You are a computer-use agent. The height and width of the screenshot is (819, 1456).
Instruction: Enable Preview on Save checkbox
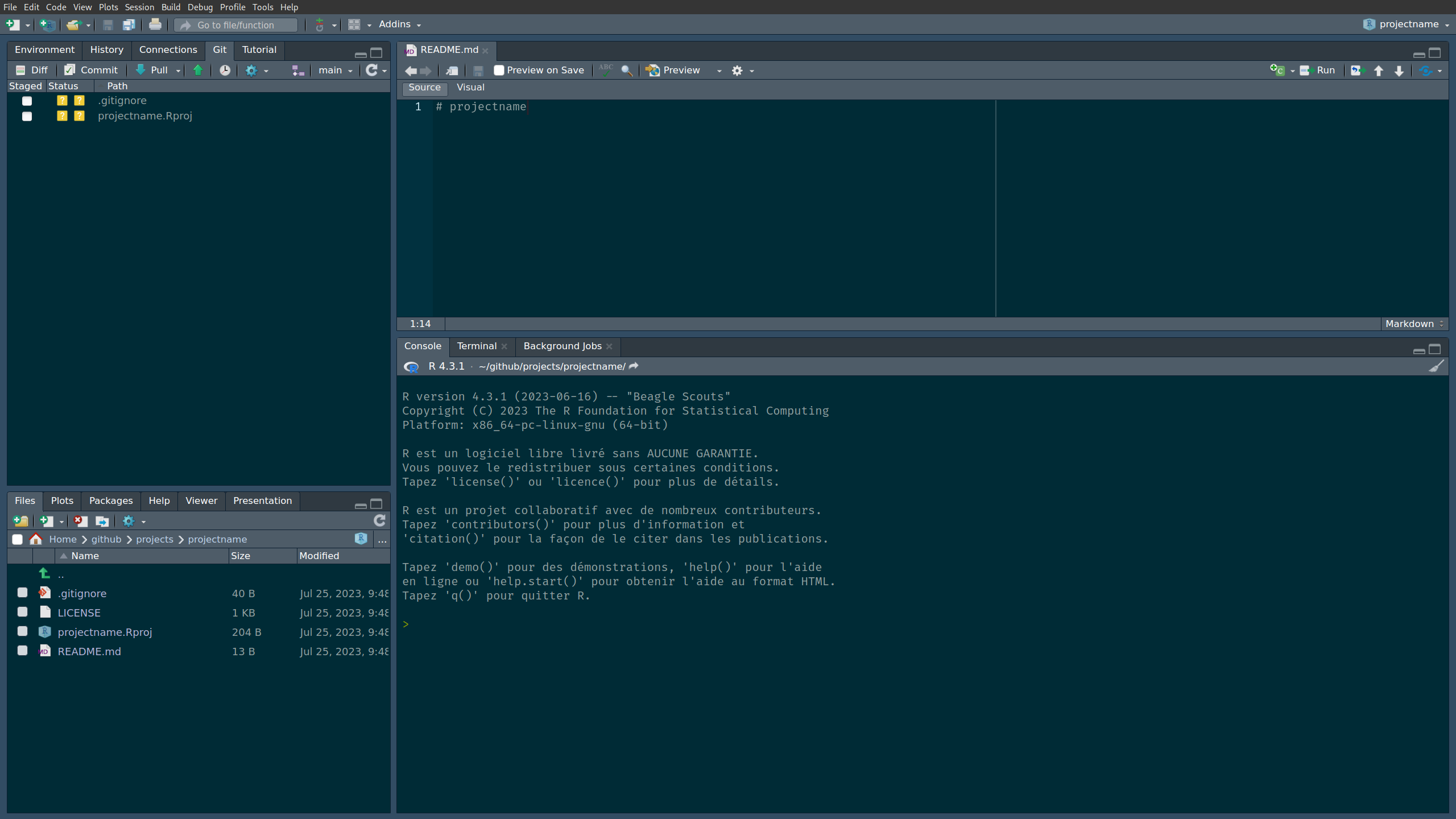tap(499, 70)
